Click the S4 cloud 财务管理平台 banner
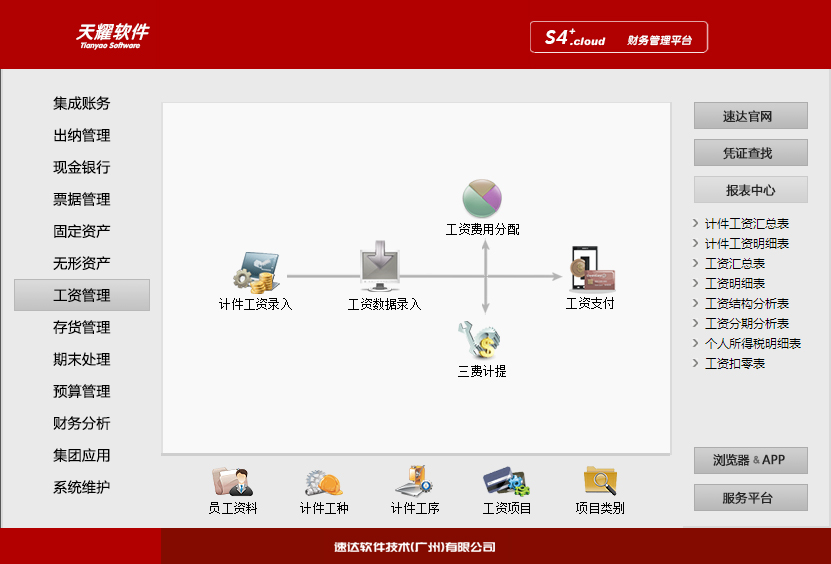Viewport: 831px width, 564px height. (619, 38)
